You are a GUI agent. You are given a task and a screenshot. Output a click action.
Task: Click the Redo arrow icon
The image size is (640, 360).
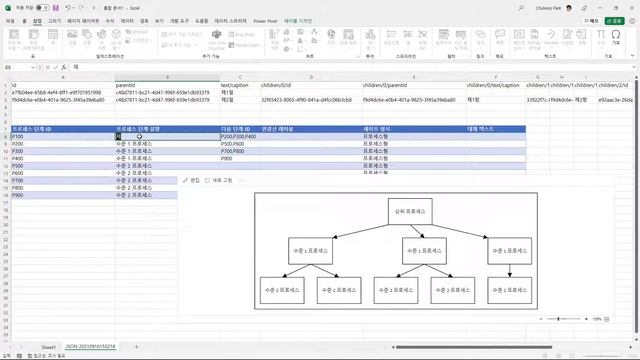click(81, 8)
